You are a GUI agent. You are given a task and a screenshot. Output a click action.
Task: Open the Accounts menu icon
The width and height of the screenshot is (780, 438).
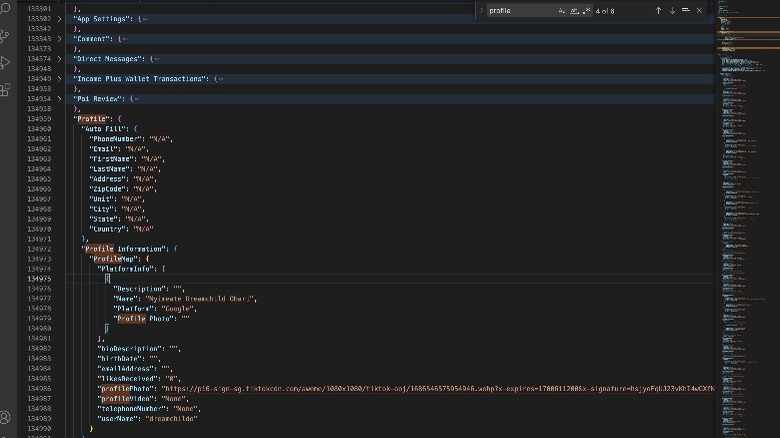point(5,416)
